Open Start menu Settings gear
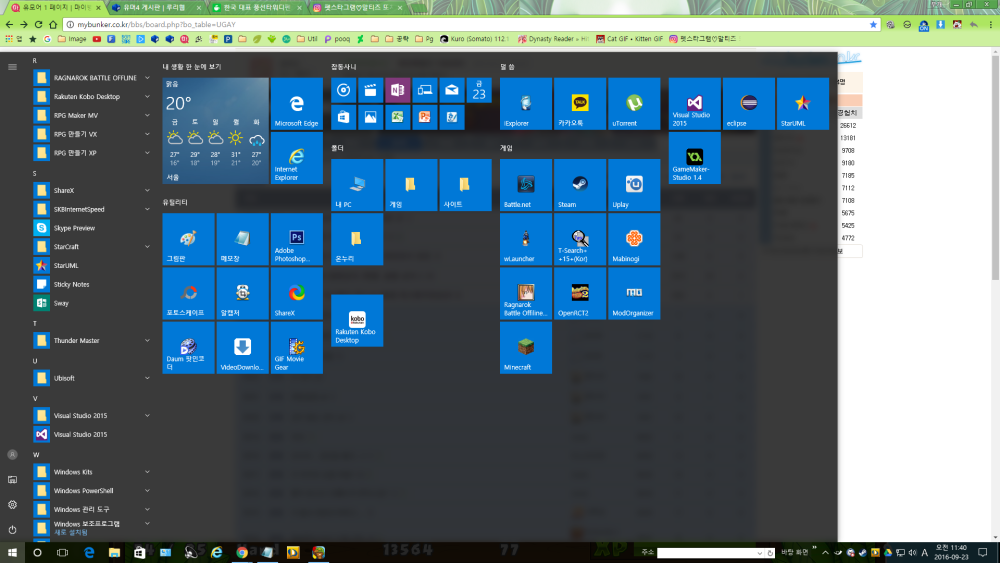This screenshot has width=1000, height=563. (12, 504)
